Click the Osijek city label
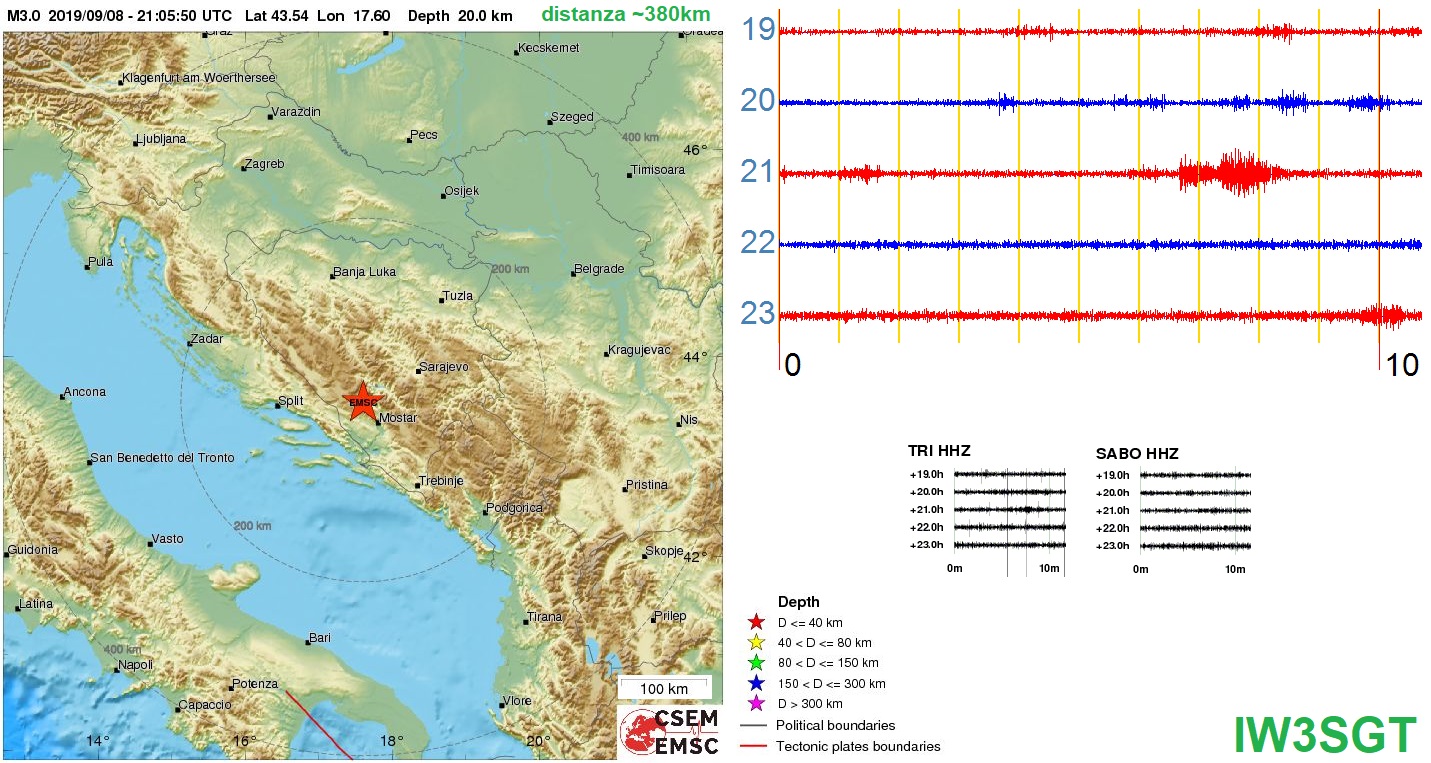 [x=462, y=191]
